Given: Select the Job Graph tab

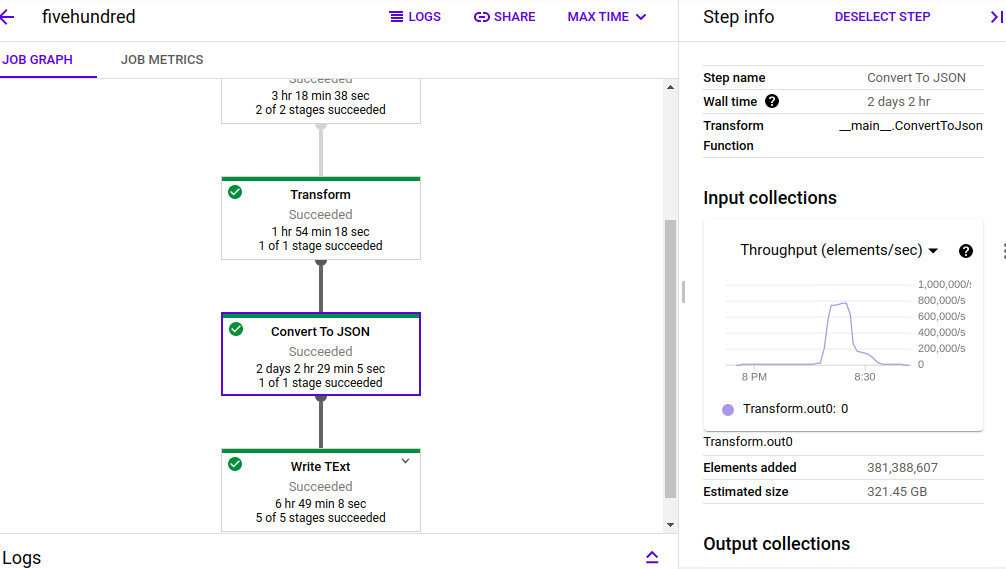Looking at the screenshot, I should coord(38,60).
